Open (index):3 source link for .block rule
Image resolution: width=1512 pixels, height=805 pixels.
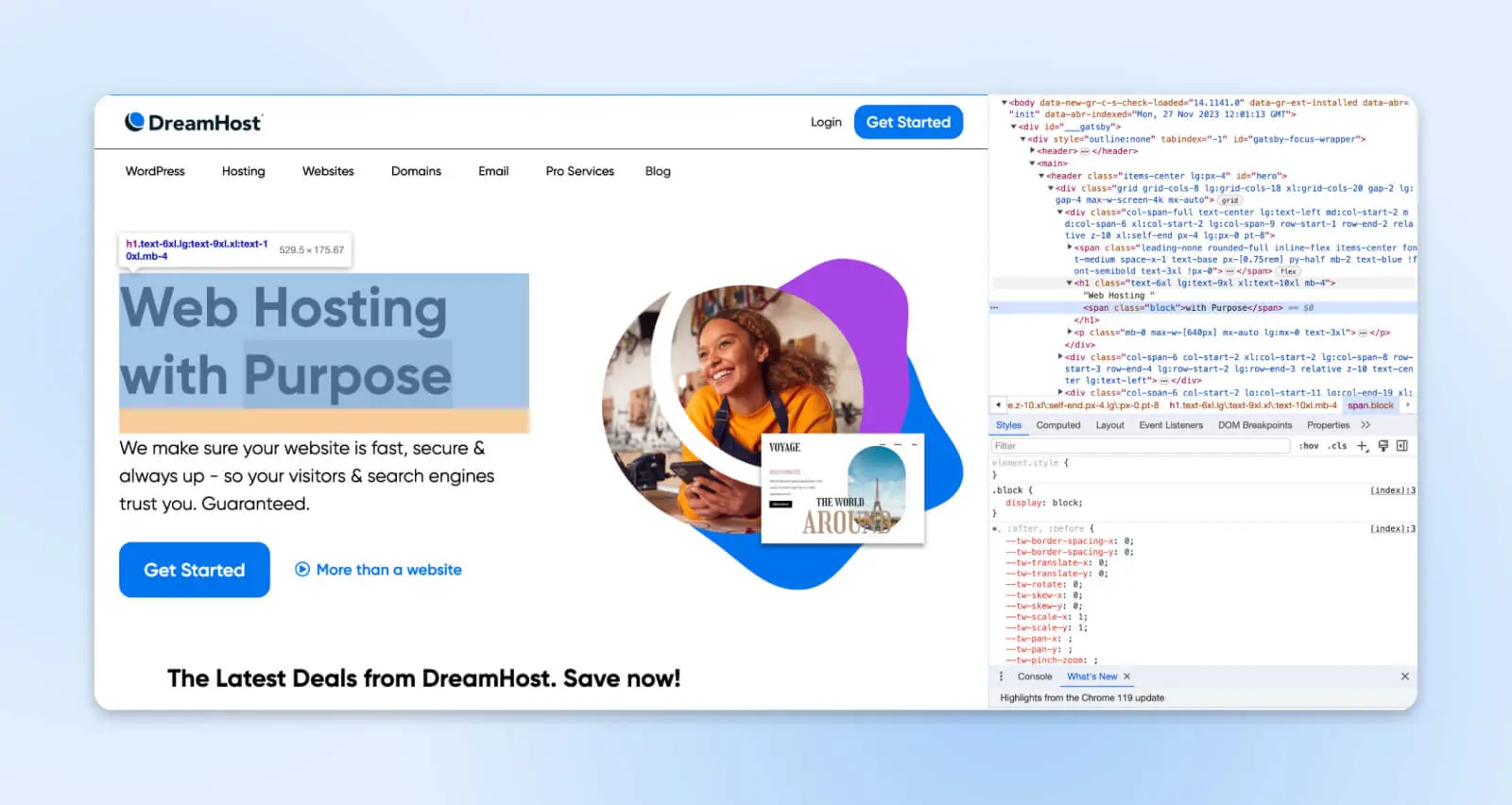(x=1393, y=490)
